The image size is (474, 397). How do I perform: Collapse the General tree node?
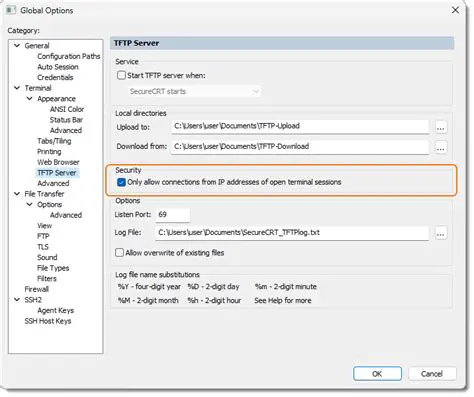17,45
